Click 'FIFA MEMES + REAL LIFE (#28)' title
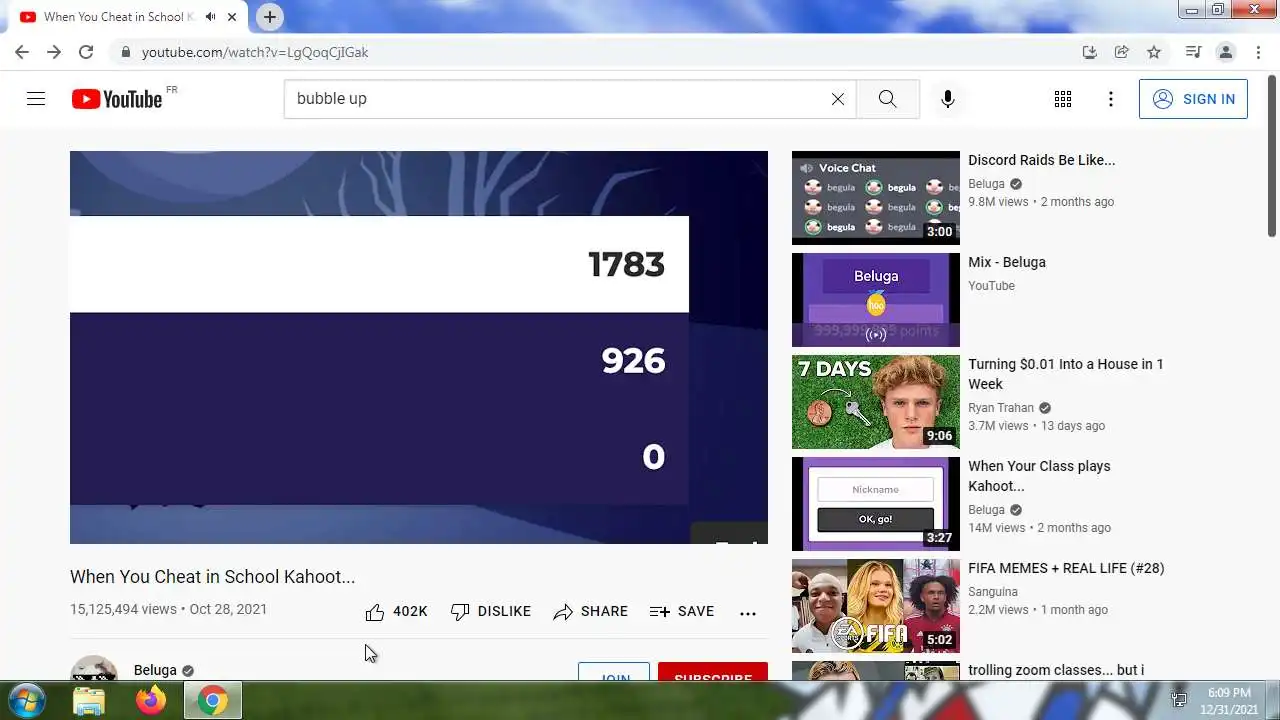This screenshot has height=720, width=1280. point(1066,568)
